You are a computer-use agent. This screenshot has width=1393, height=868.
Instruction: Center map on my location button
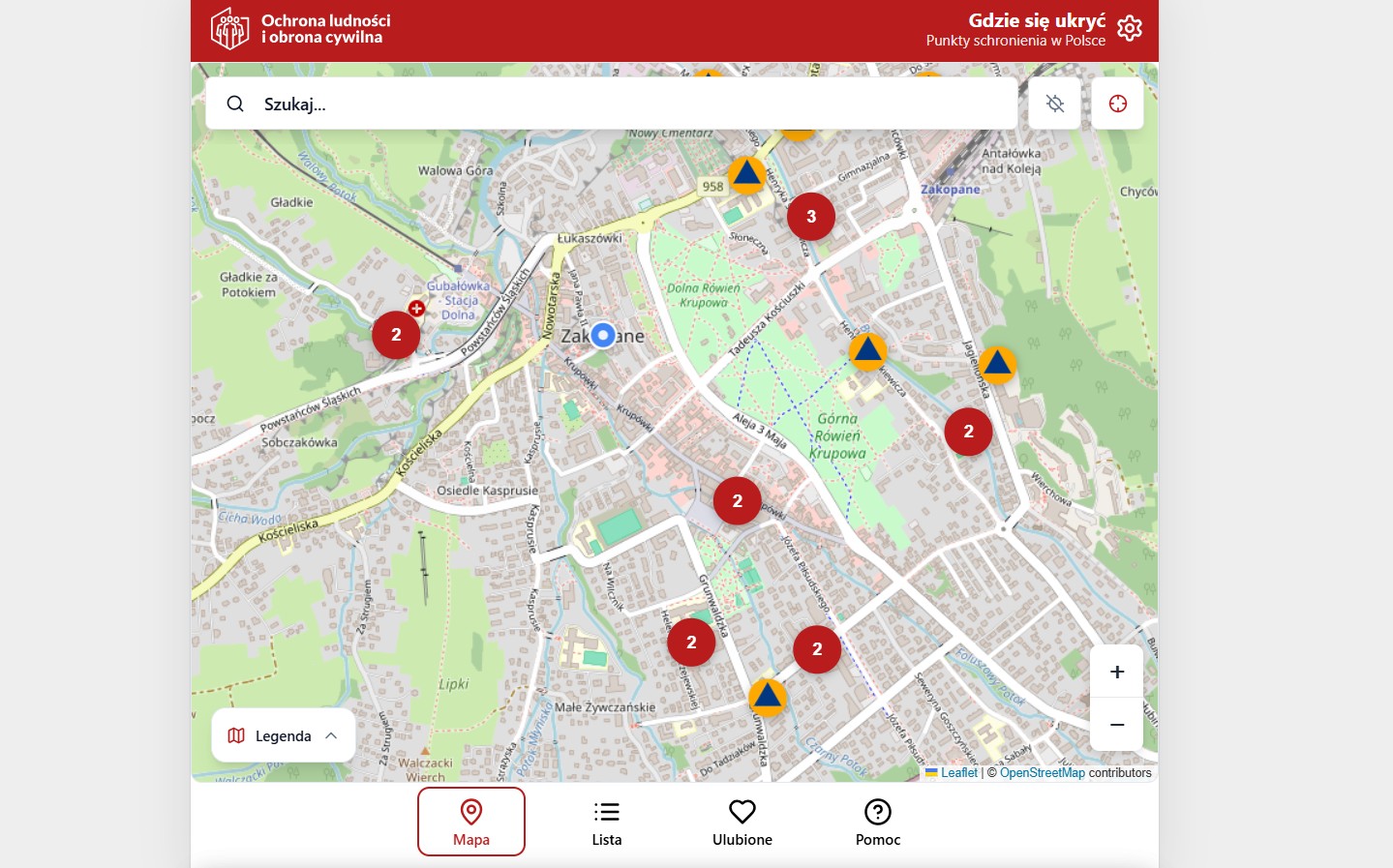coord(1117,104)
